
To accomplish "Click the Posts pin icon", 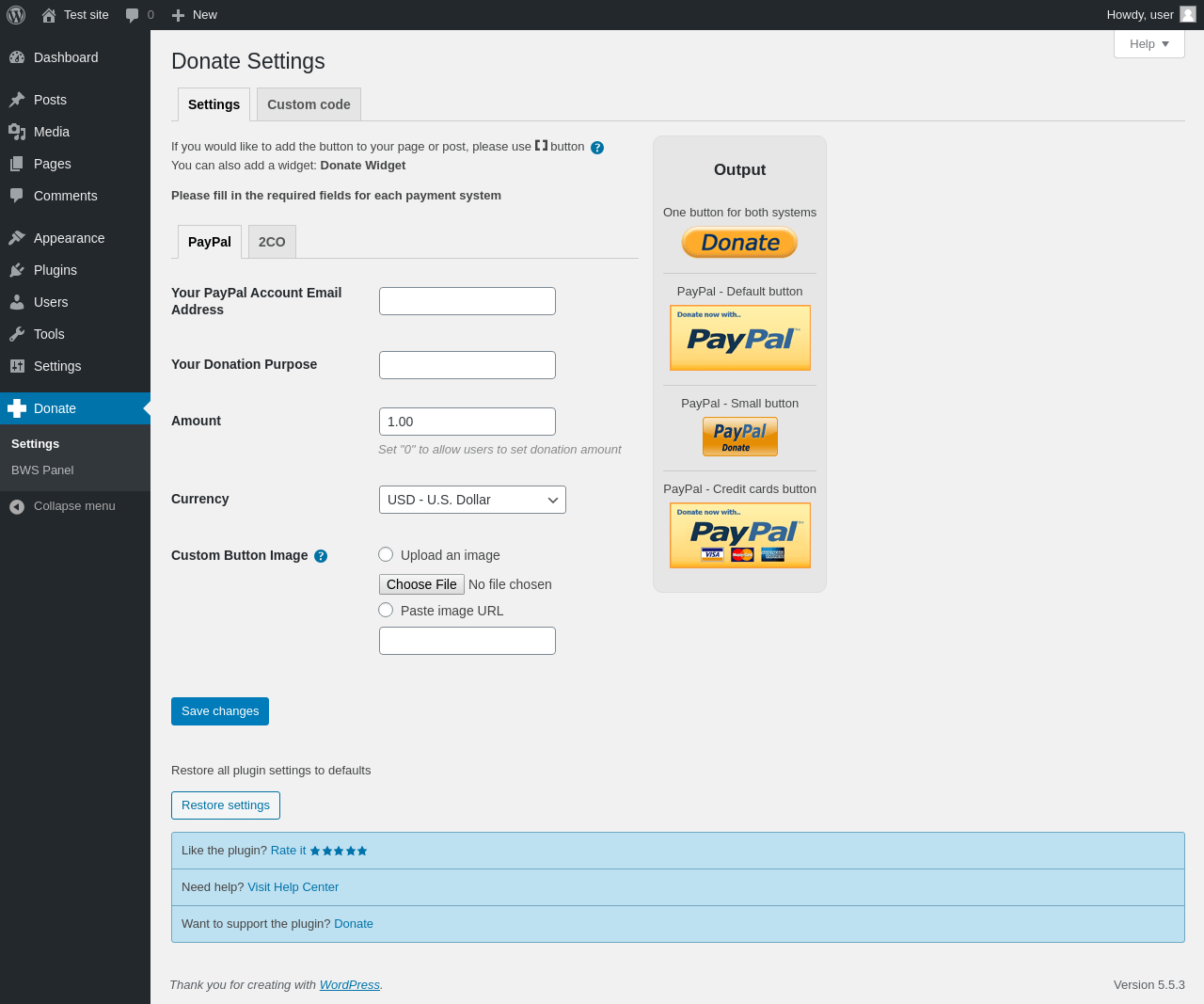I will pyautogui.click(x=17, y=100).
